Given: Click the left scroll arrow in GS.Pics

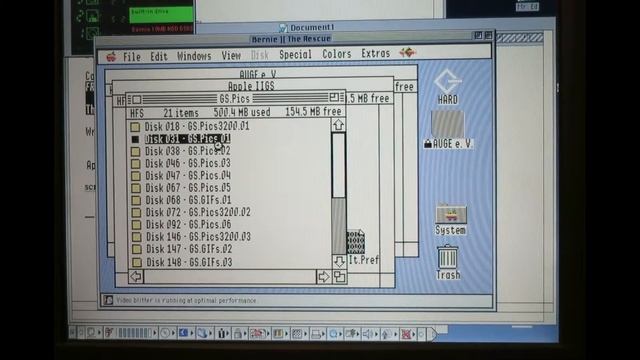Looking at the screenshot, I should coord(136,277).
